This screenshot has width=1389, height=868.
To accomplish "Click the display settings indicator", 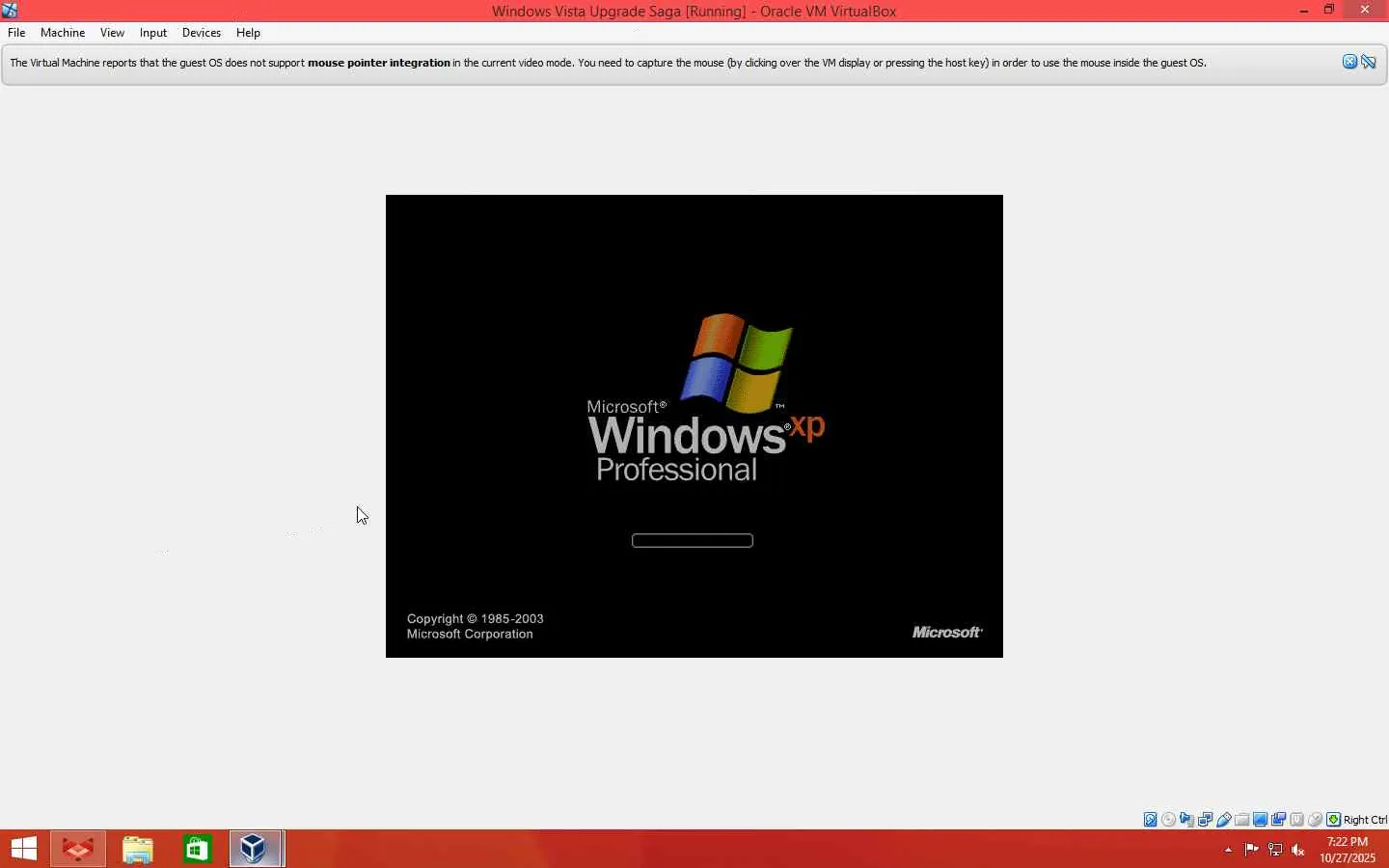I will (1261, 820).
